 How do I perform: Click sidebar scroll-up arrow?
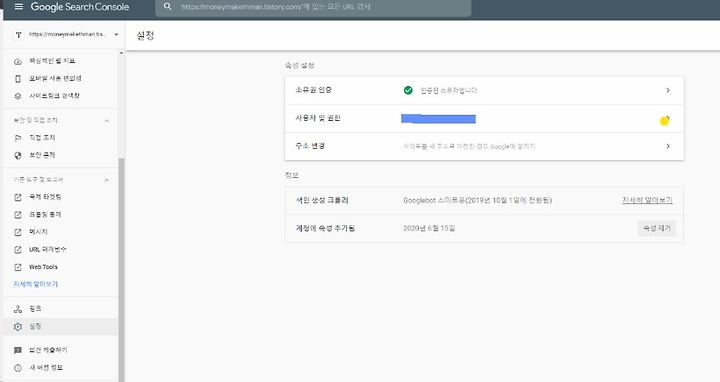(x=121, y=53)
